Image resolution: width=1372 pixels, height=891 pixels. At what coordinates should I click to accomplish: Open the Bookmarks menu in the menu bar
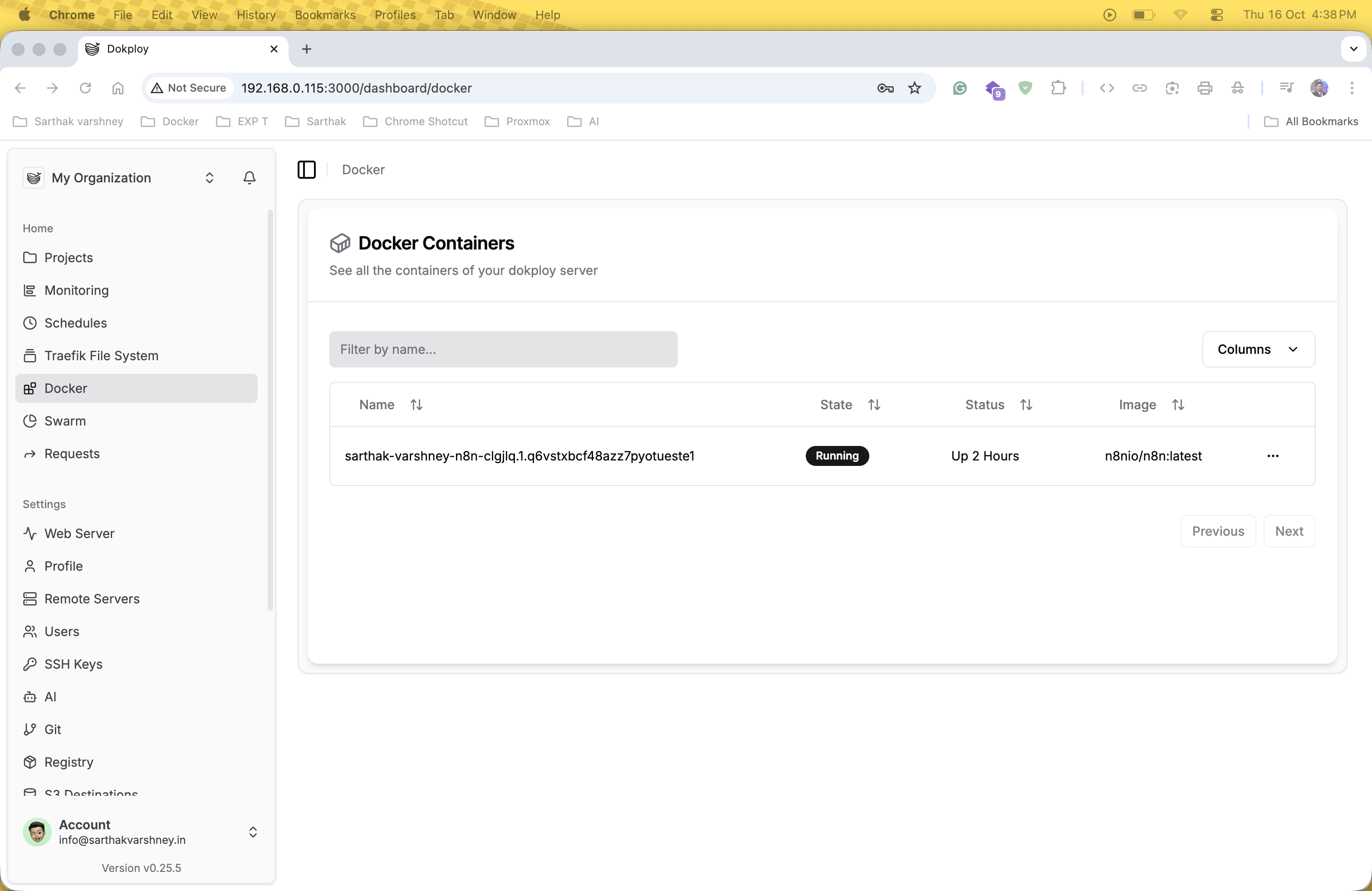pos(324,15)
